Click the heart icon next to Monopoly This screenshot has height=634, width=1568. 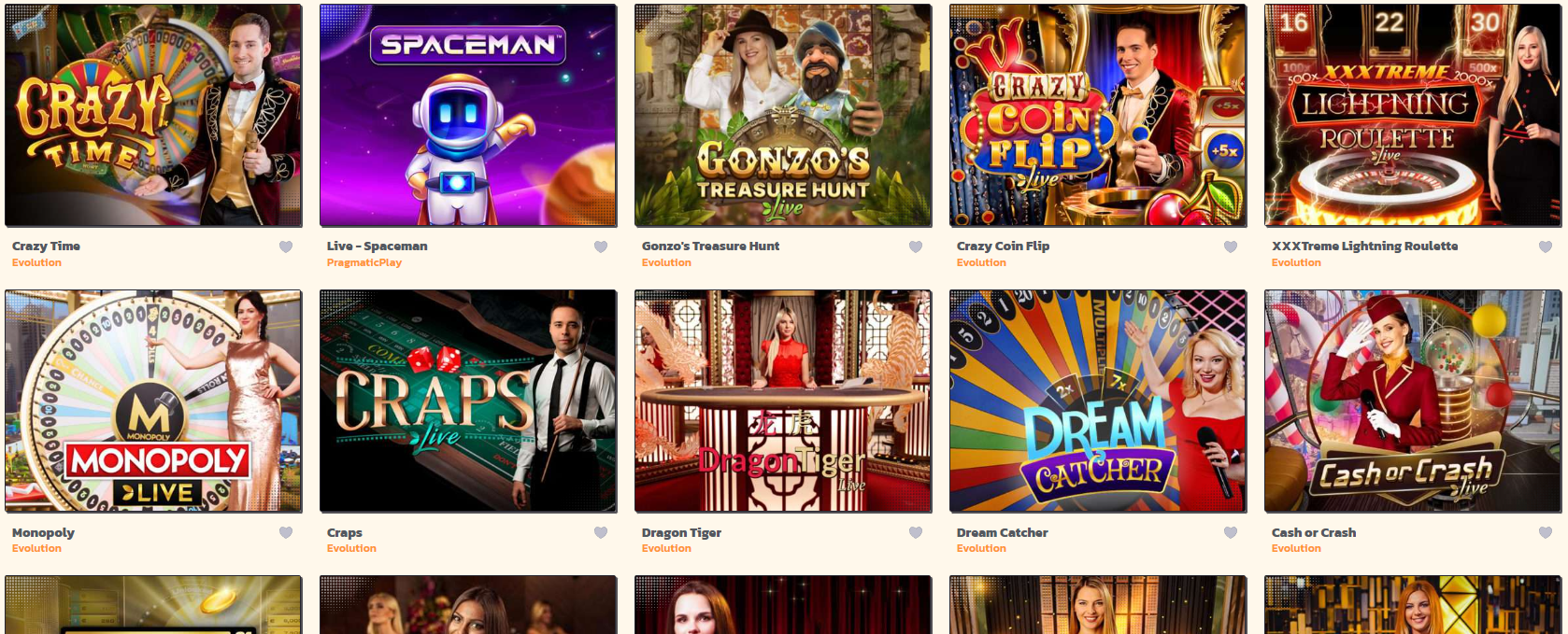coord(286,532)
